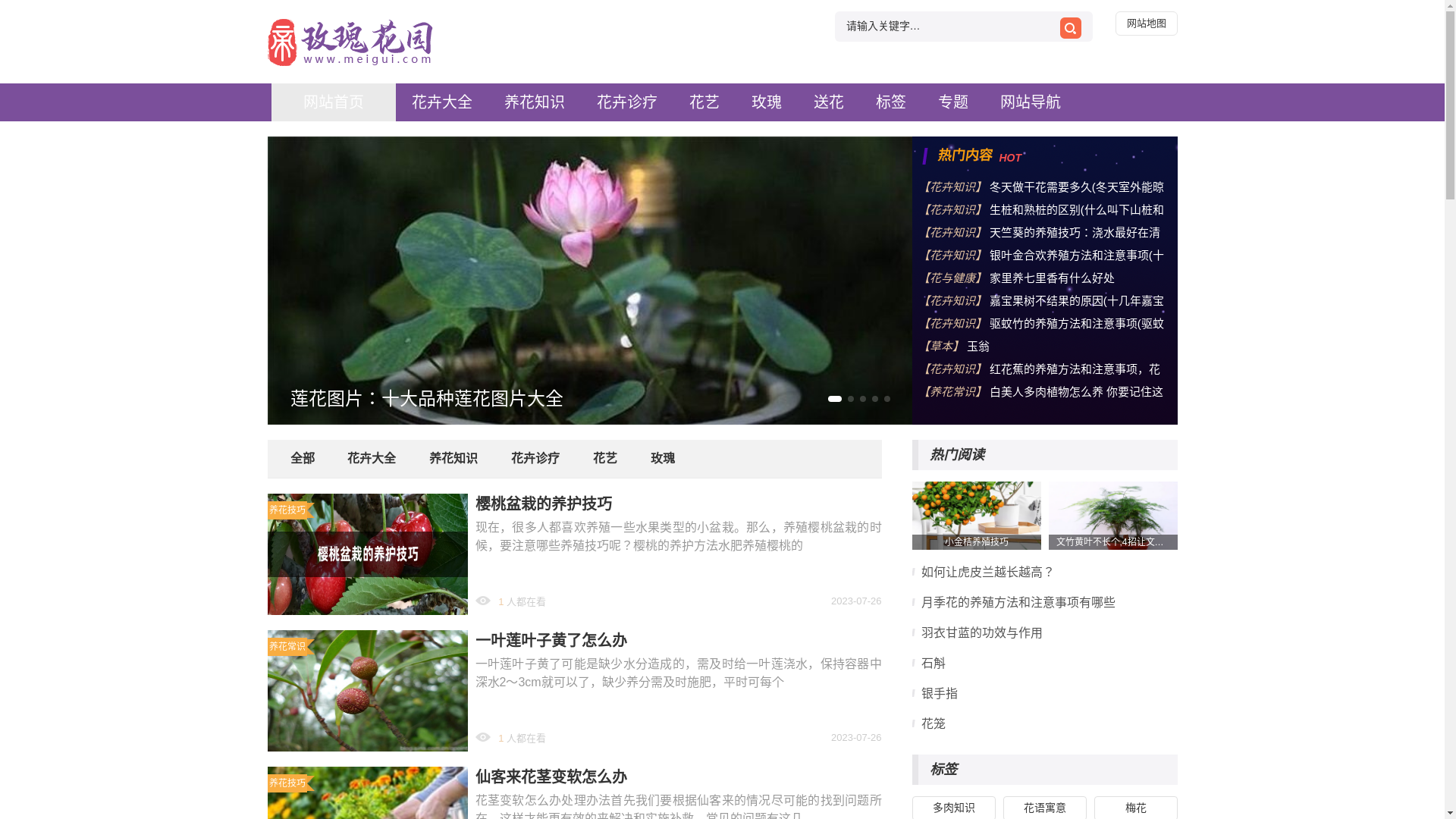The image size is (1456, 819).
Task: Open 专题 navigation item
Action: click(953, 102)
